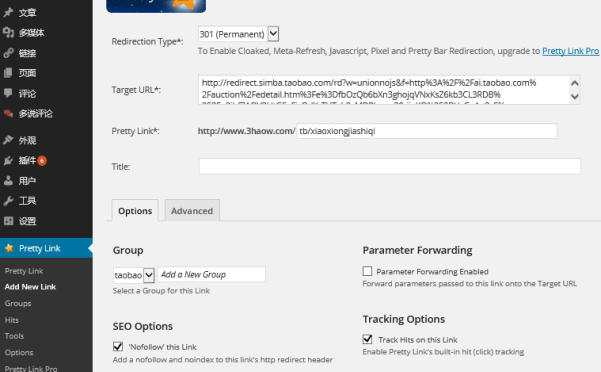The width and height of the screenshot is (601, 372).
Task: Click the star icon beside Pretty Link menu
Action: point(9,248)
